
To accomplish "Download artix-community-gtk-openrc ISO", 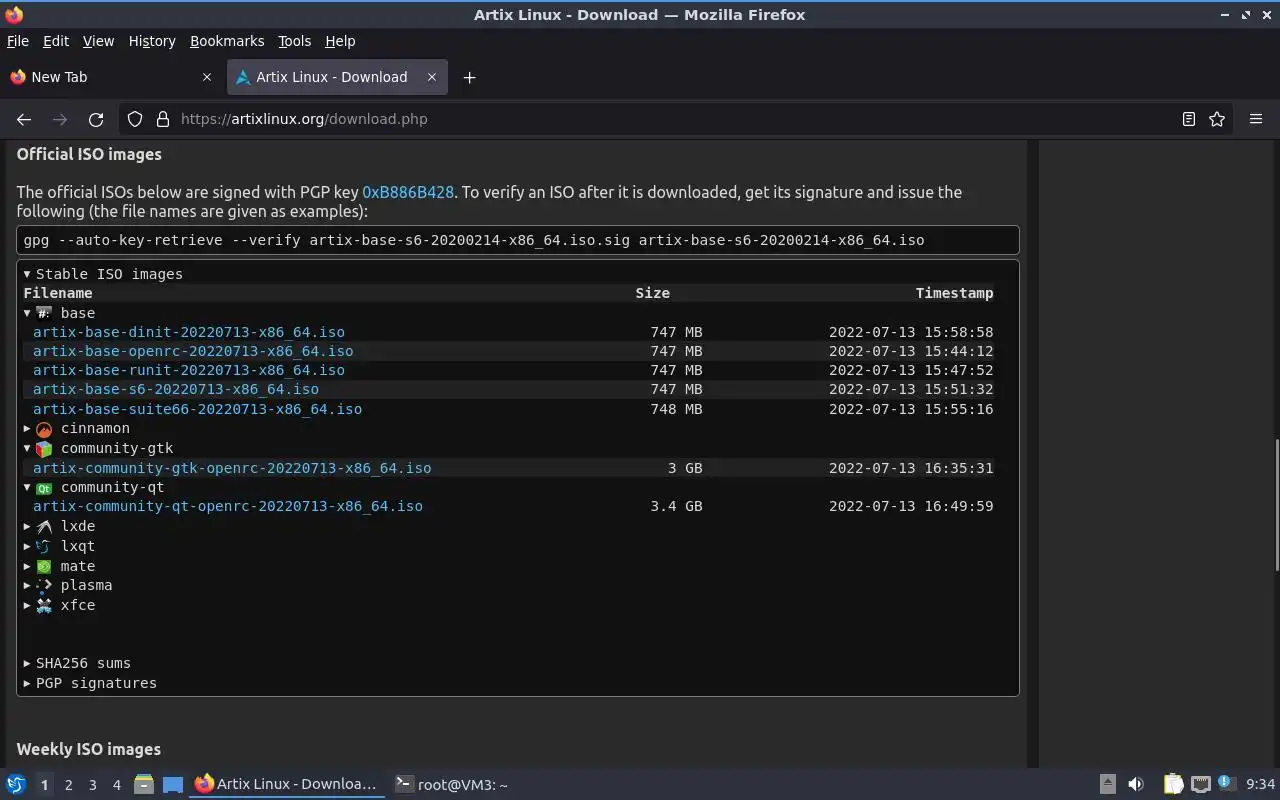I will pos(232,468).
